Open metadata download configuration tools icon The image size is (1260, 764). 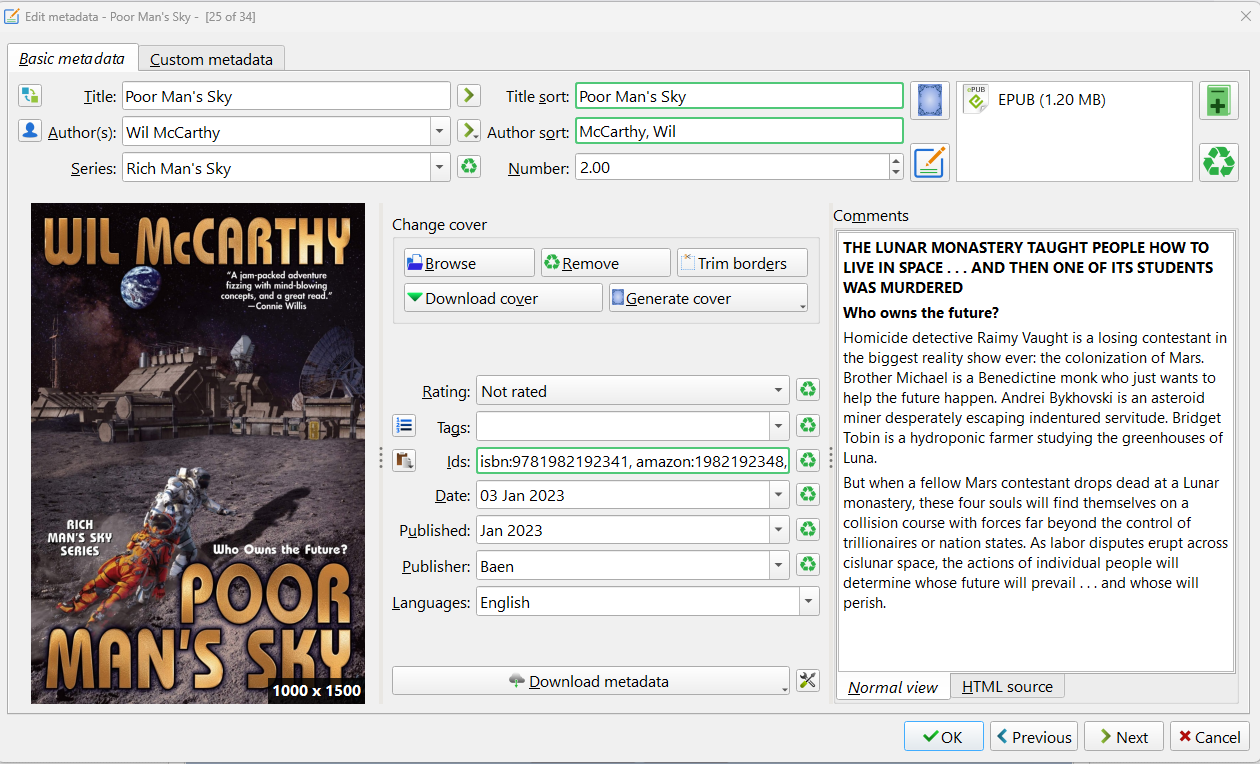tap(808, 681)
